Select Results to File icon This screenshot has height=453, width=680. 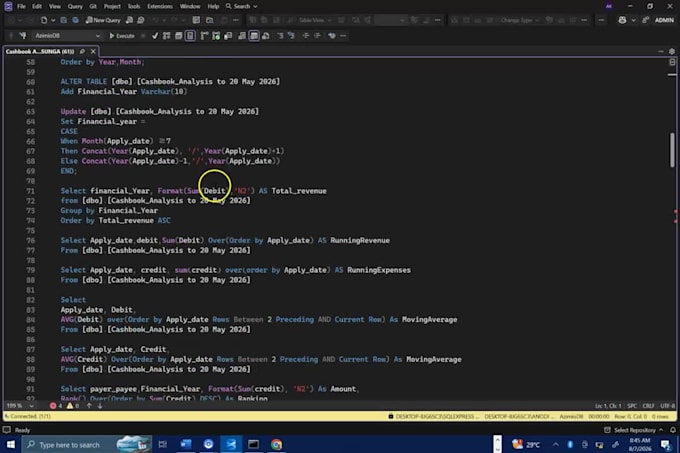pyautogui.click(x=266, y=36)
